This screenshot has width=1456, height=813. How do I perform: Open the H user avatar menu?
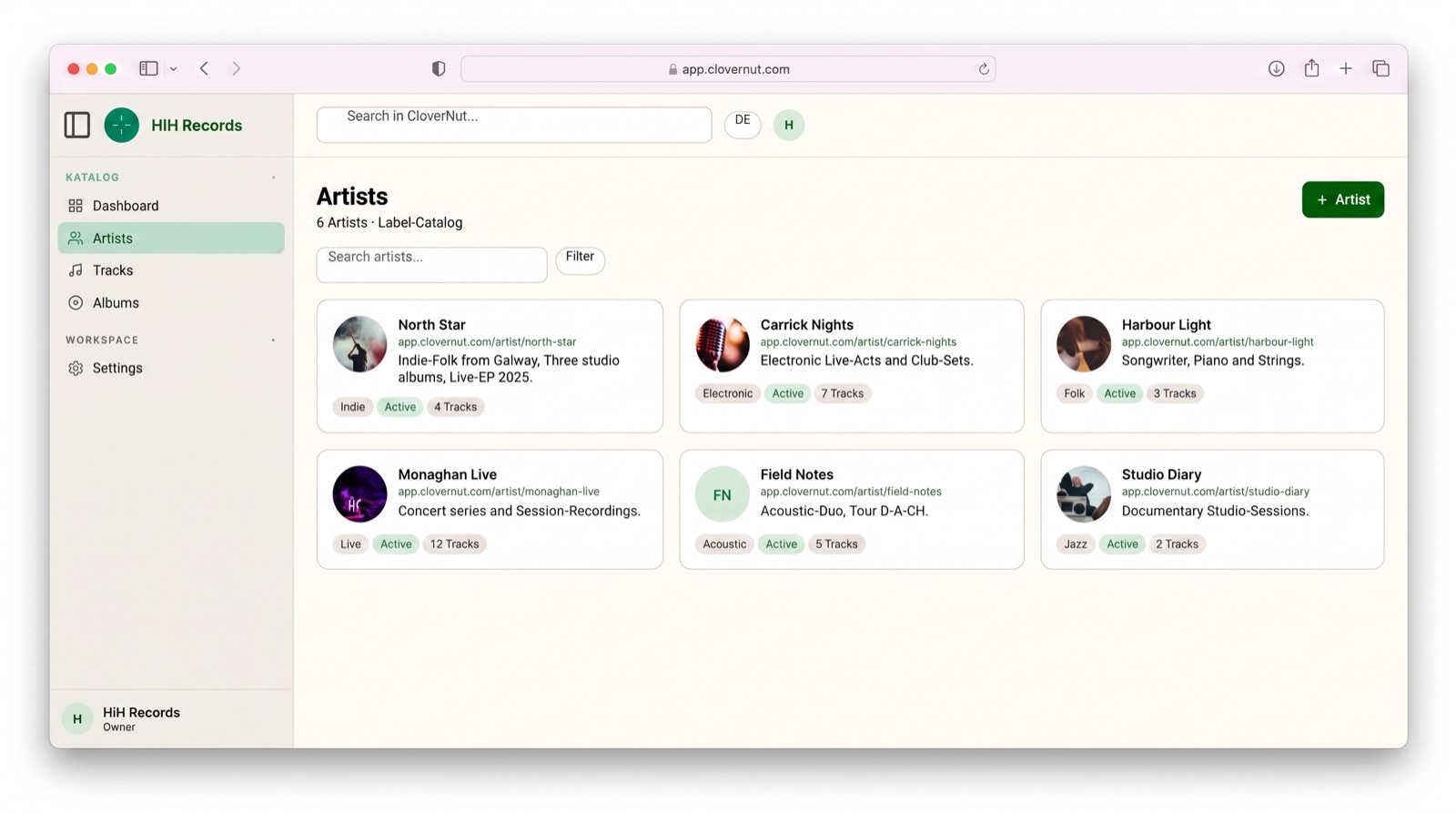[789, 125]
